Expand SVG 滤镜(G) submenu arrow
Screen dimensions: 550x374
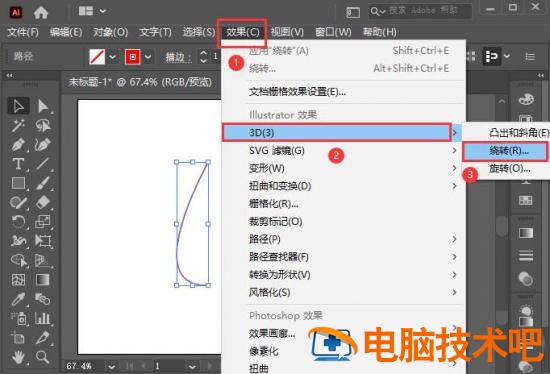click(454, 151)
